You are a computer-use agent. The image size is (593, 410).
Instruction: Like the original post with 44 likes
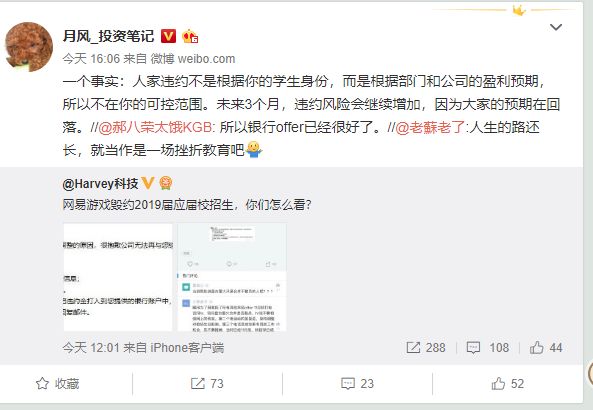[546, 347]
